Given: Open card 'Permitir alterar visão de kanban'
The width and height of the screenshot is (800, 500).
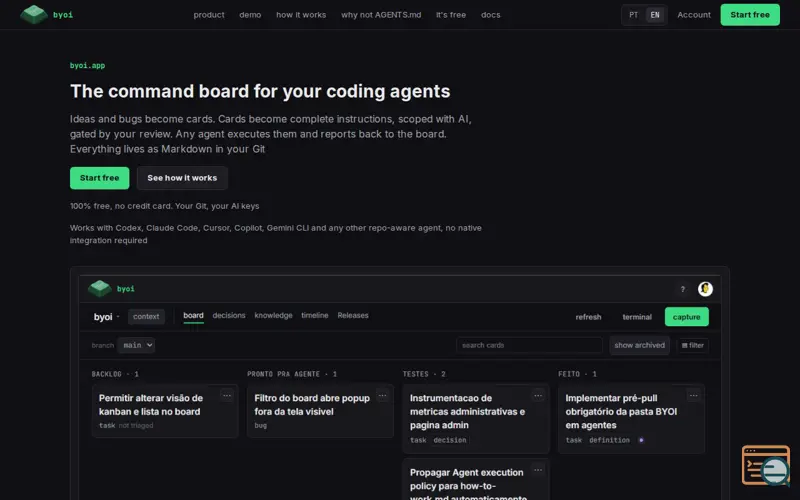Looking at the screenshot, I should point(165,411).
